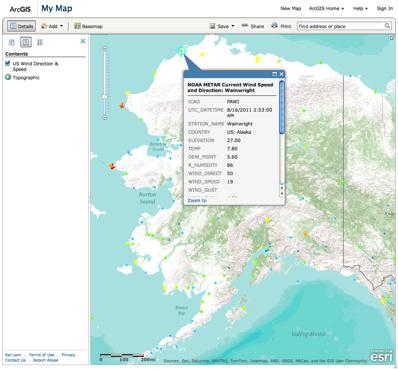This screenshot has width=398, height=369.
Task: Open the Privacy link
Action: (x=68, y=355)
